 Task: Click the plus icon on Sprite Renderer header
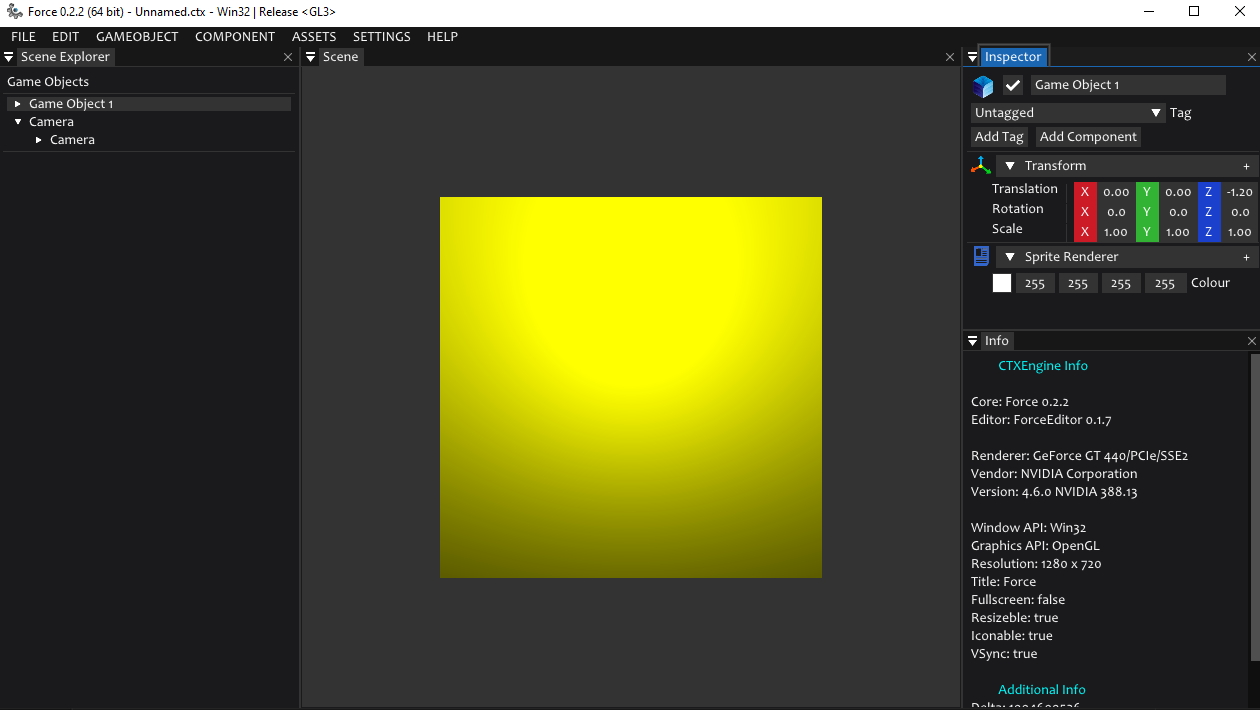(1246, 258)
